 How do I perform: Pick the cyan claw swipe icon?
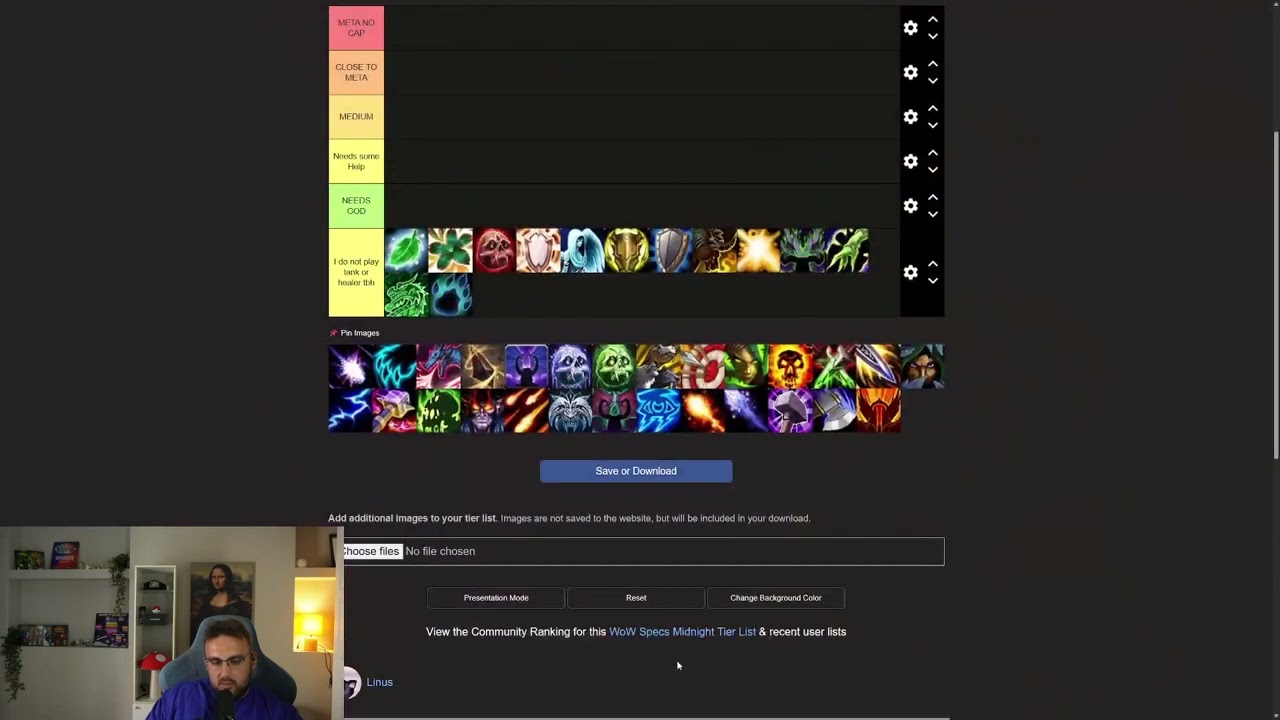pos(394,366)
